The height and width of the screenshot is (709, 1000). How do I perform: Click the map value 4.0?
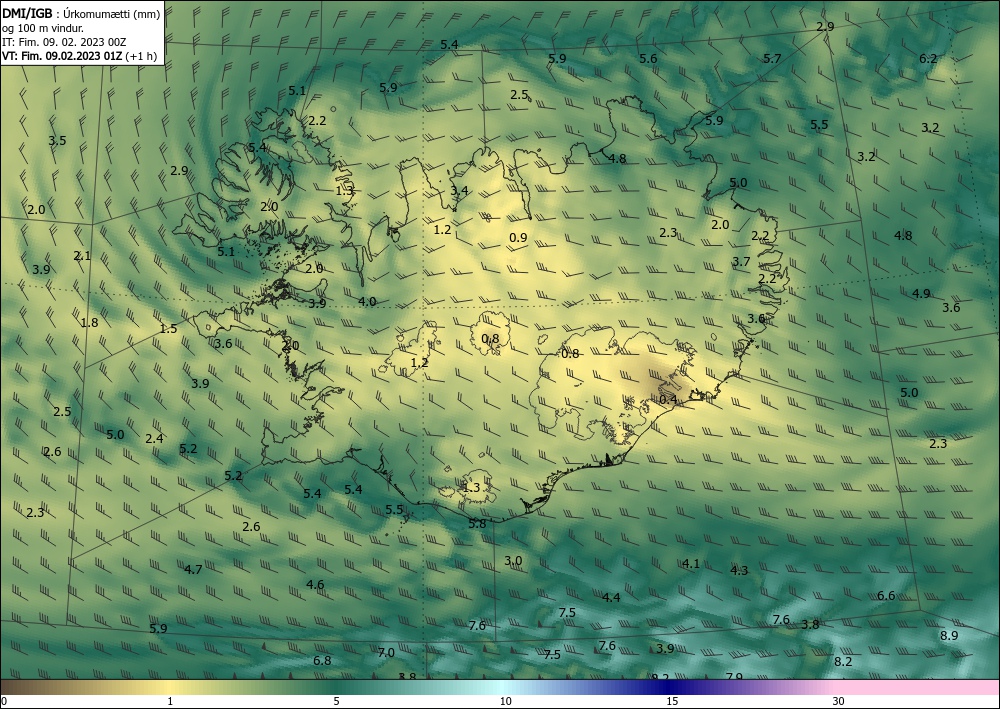pos(367,302)
